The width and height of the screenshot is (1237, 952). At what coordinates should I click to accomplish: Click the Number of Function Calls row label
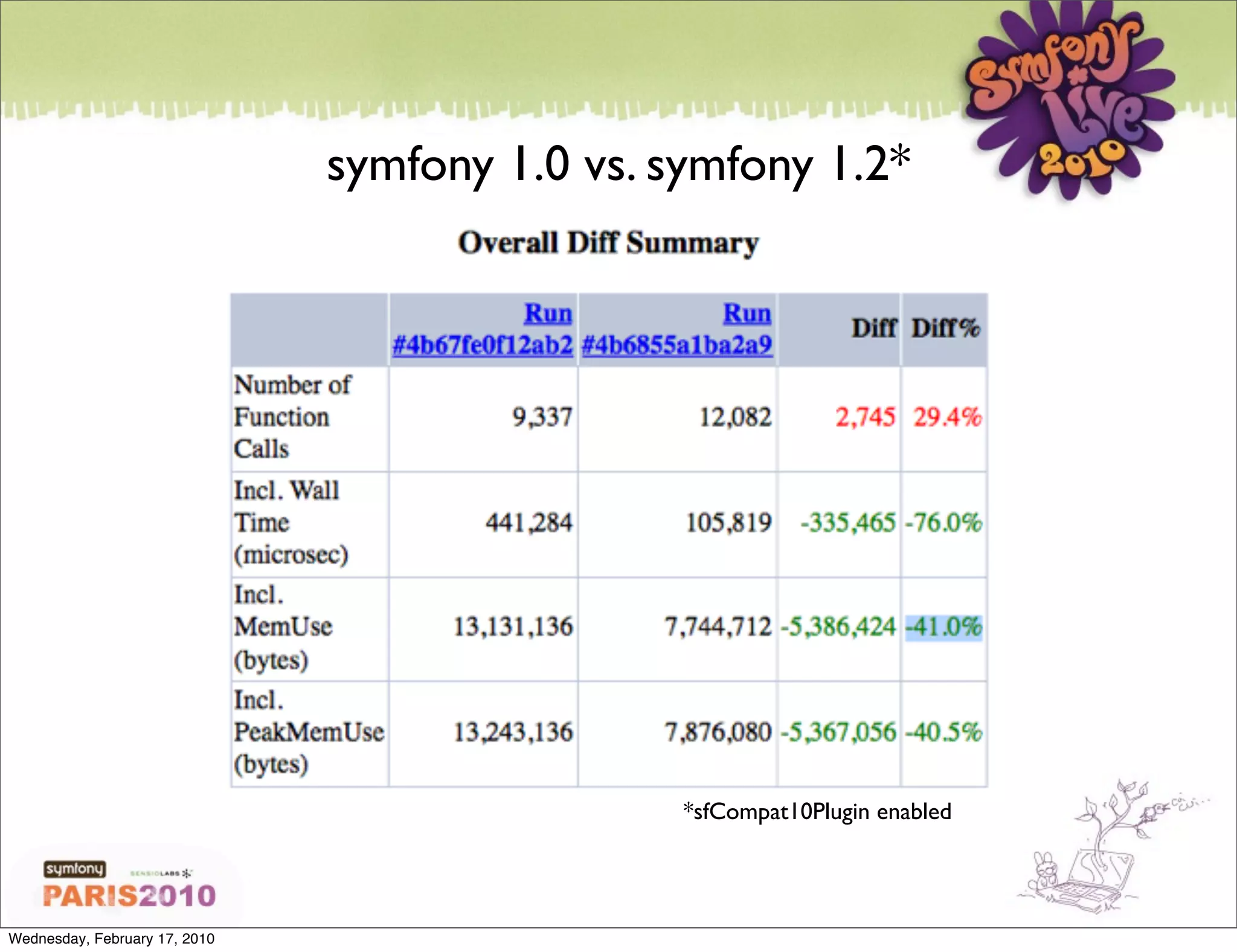point(292,417)
